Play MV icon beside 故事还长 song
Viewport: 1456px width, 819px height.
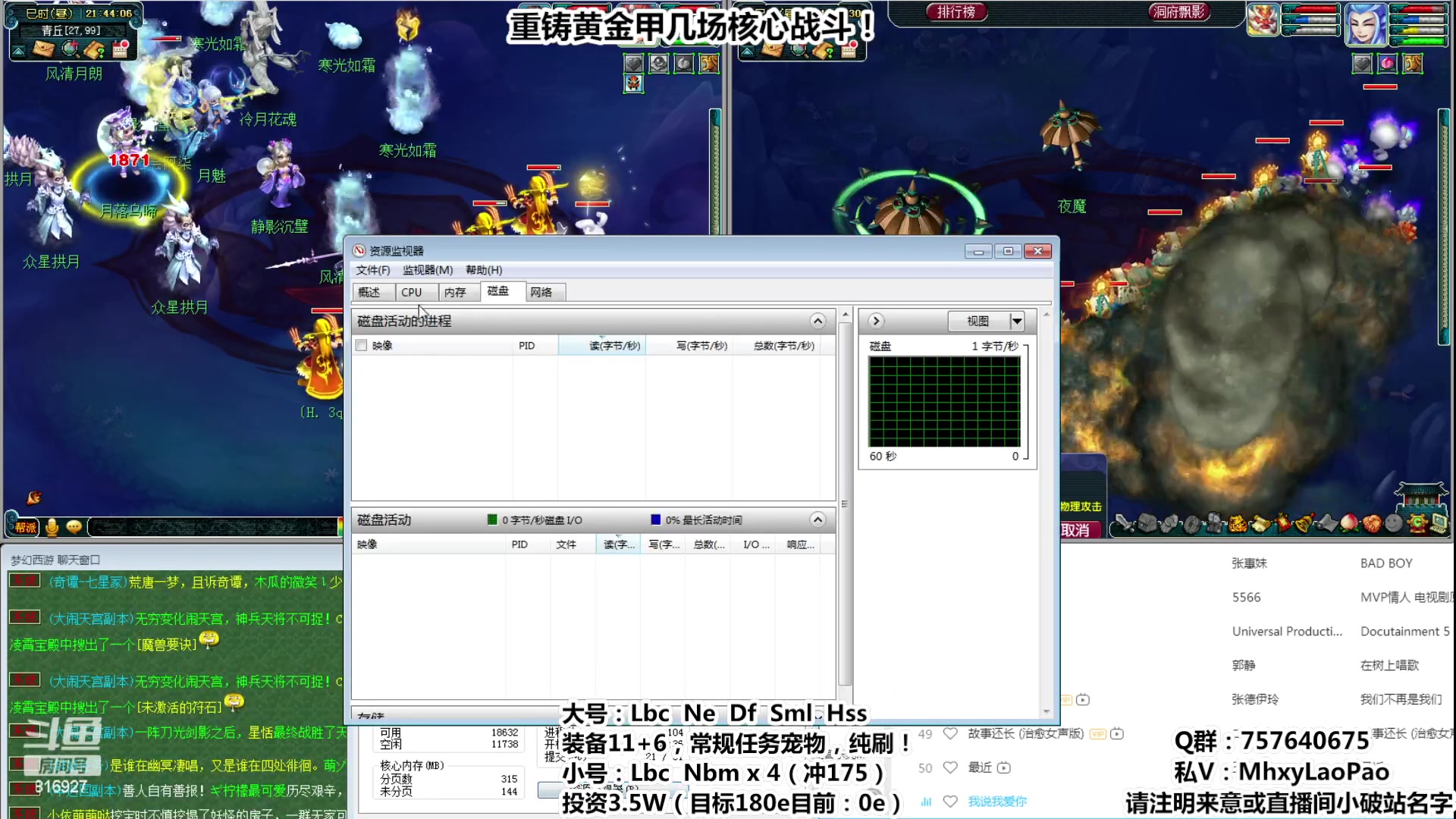point(1117,734)
